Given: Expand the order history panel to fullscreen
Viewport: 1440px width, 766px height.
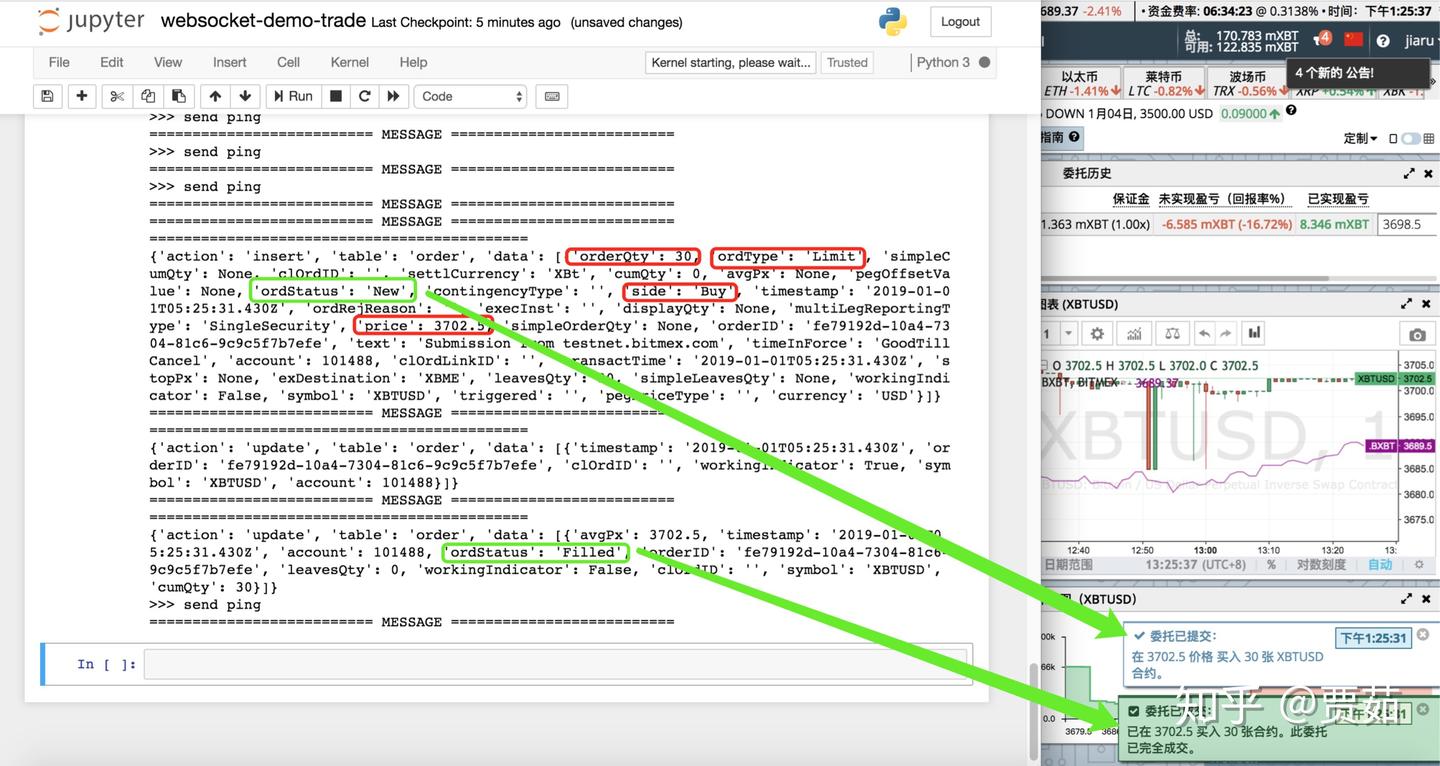Looking at the screenshot, I should coord(1410,173).
